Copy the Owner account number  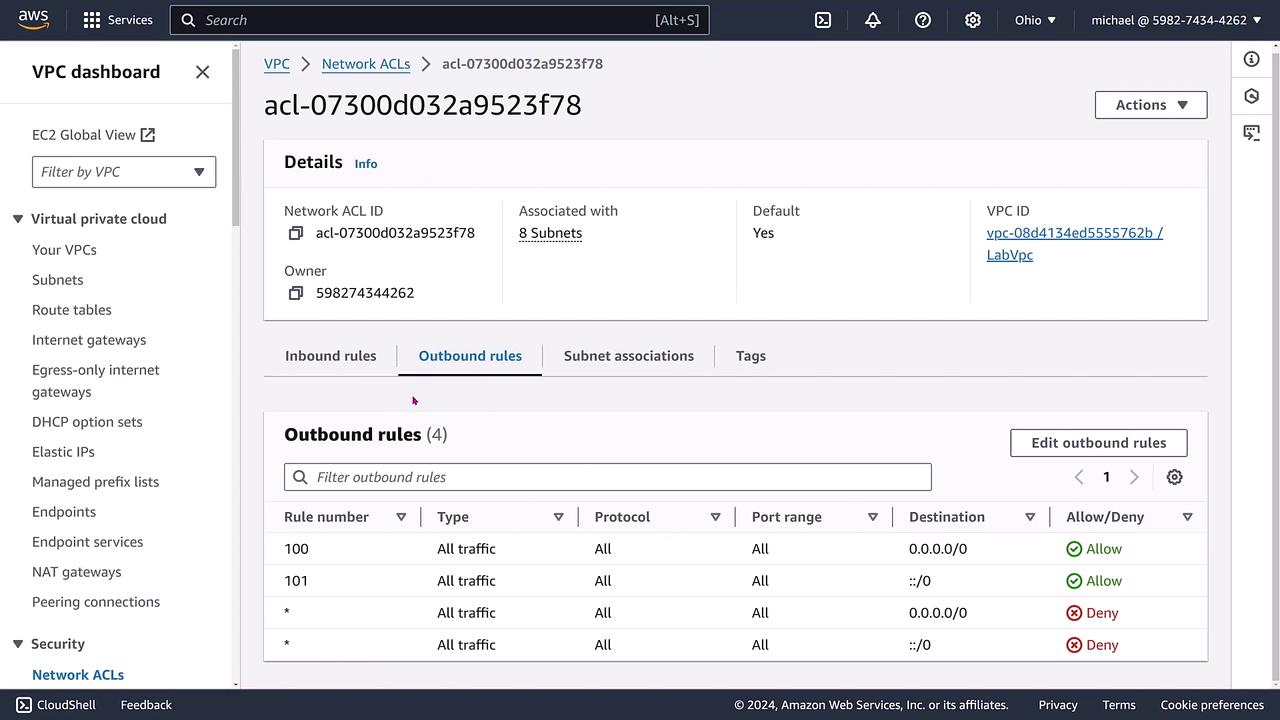[296, 293]
